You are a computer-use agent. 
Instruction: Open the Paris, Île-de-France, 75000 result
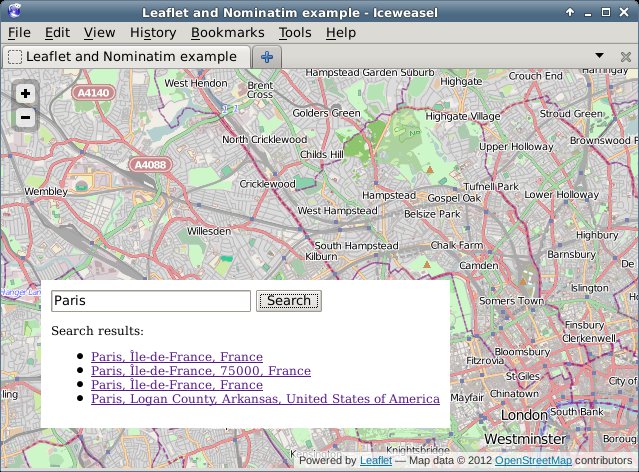point(200,370)
